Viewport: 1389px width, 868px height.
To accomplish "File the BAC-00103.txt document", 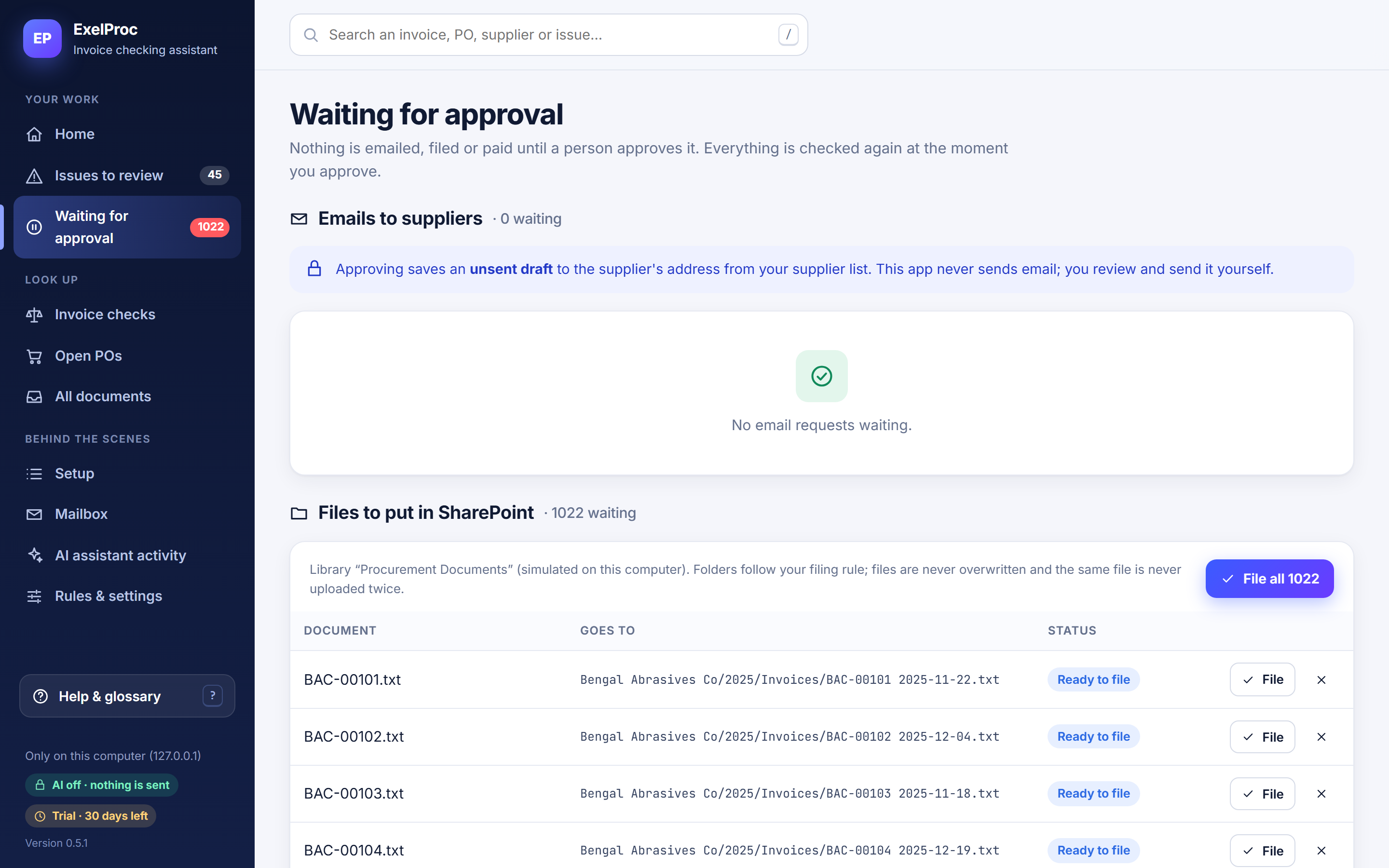I will point(1262,794).
